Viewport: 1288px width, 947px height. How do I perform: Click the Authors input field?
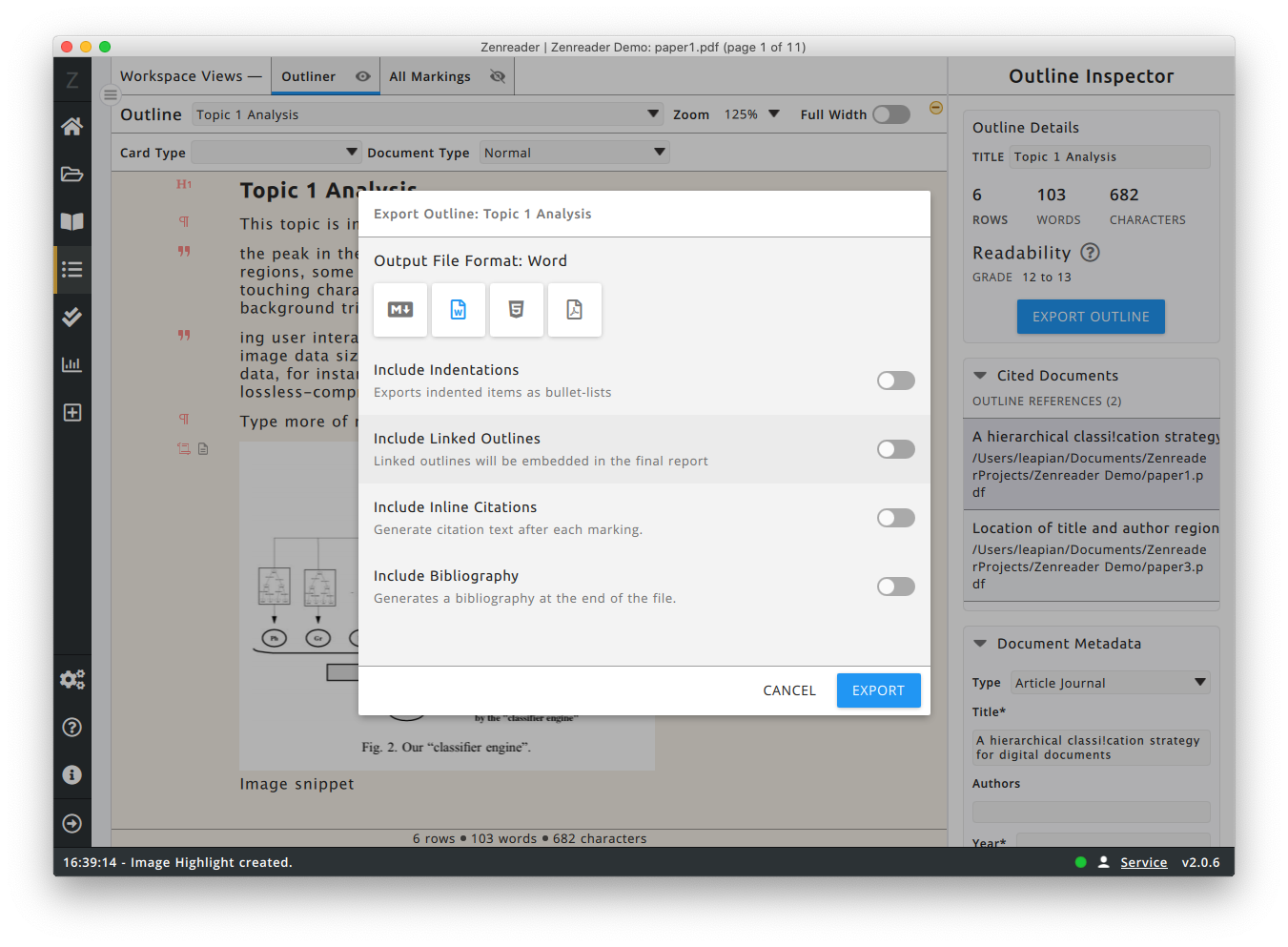point(1091,812)
